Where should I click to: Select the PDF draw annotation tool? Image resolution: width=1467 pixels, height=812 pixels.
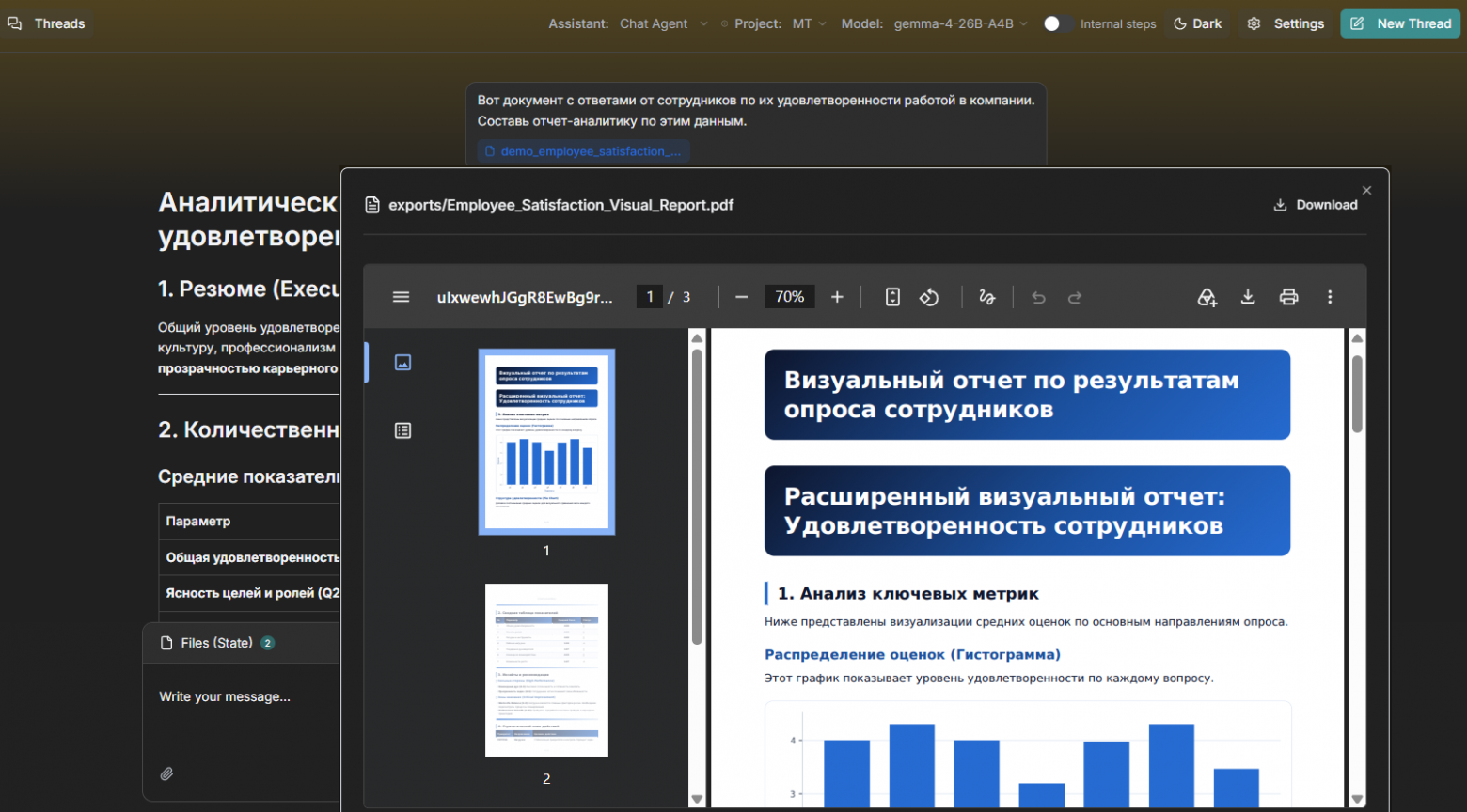pyautogui.click(x=986, y=297)
